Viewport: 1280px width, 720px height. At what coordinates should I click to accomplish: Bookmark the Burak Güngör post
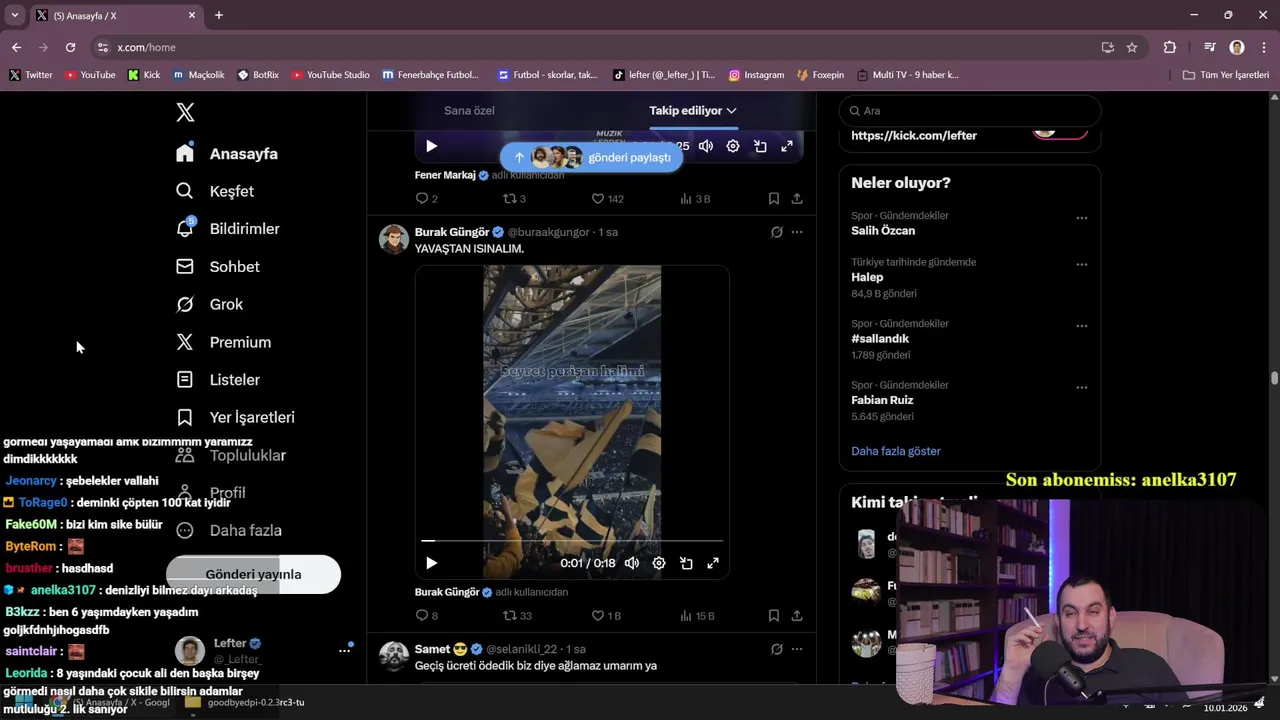click(x=773, y=616)
